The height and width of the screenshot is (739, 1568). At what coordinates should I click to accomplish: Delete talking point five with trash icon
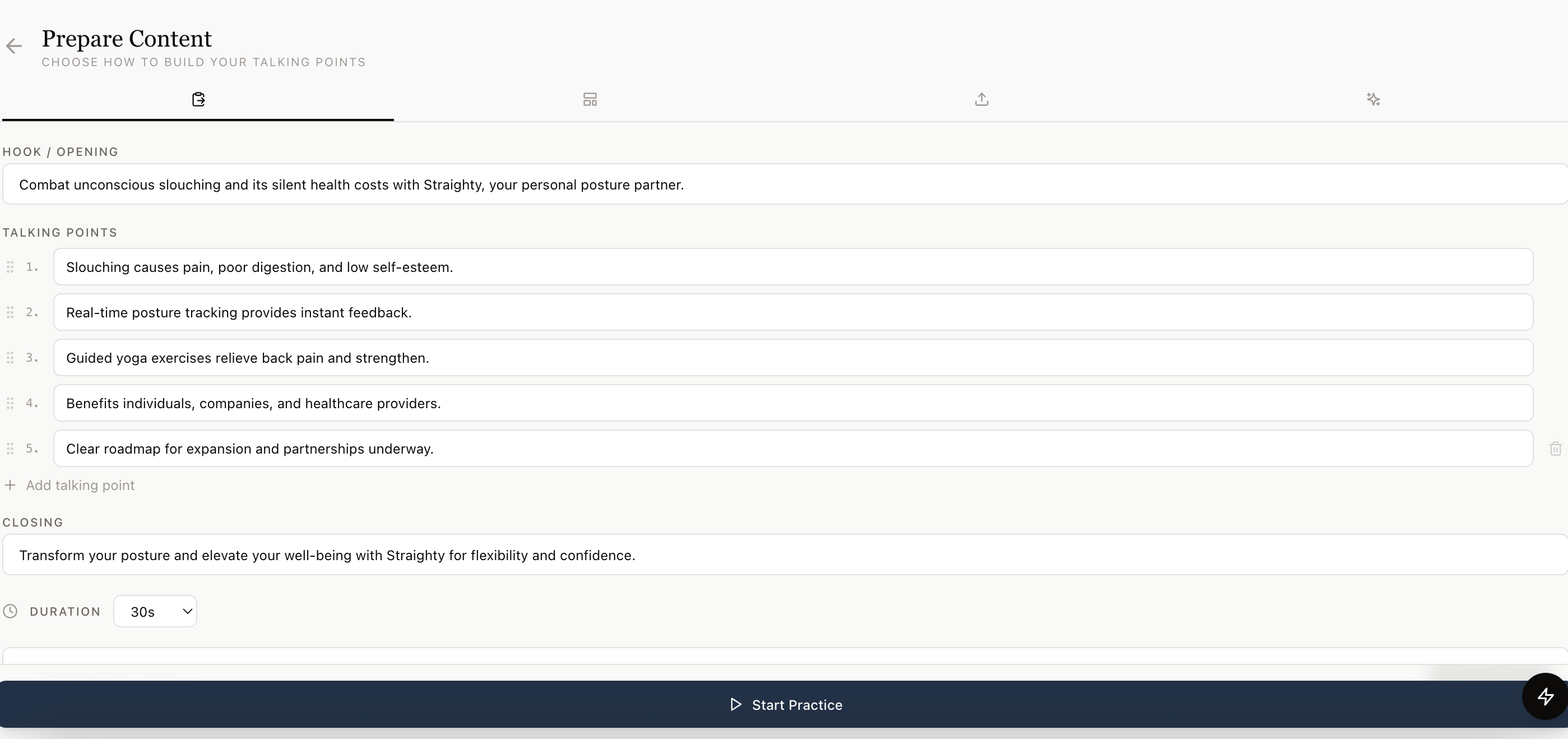pyautogui.click(x=1555, y=449)
